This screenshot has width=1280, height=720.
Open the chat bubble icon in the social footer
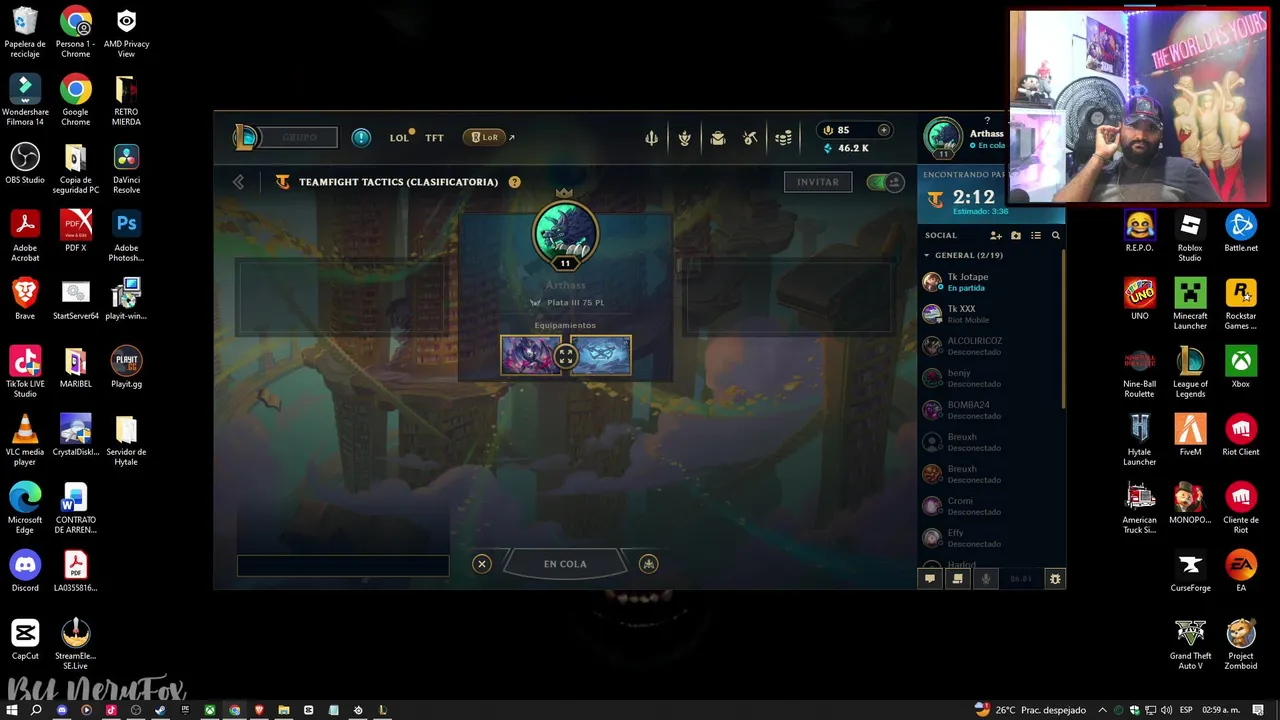click(930, 578)
